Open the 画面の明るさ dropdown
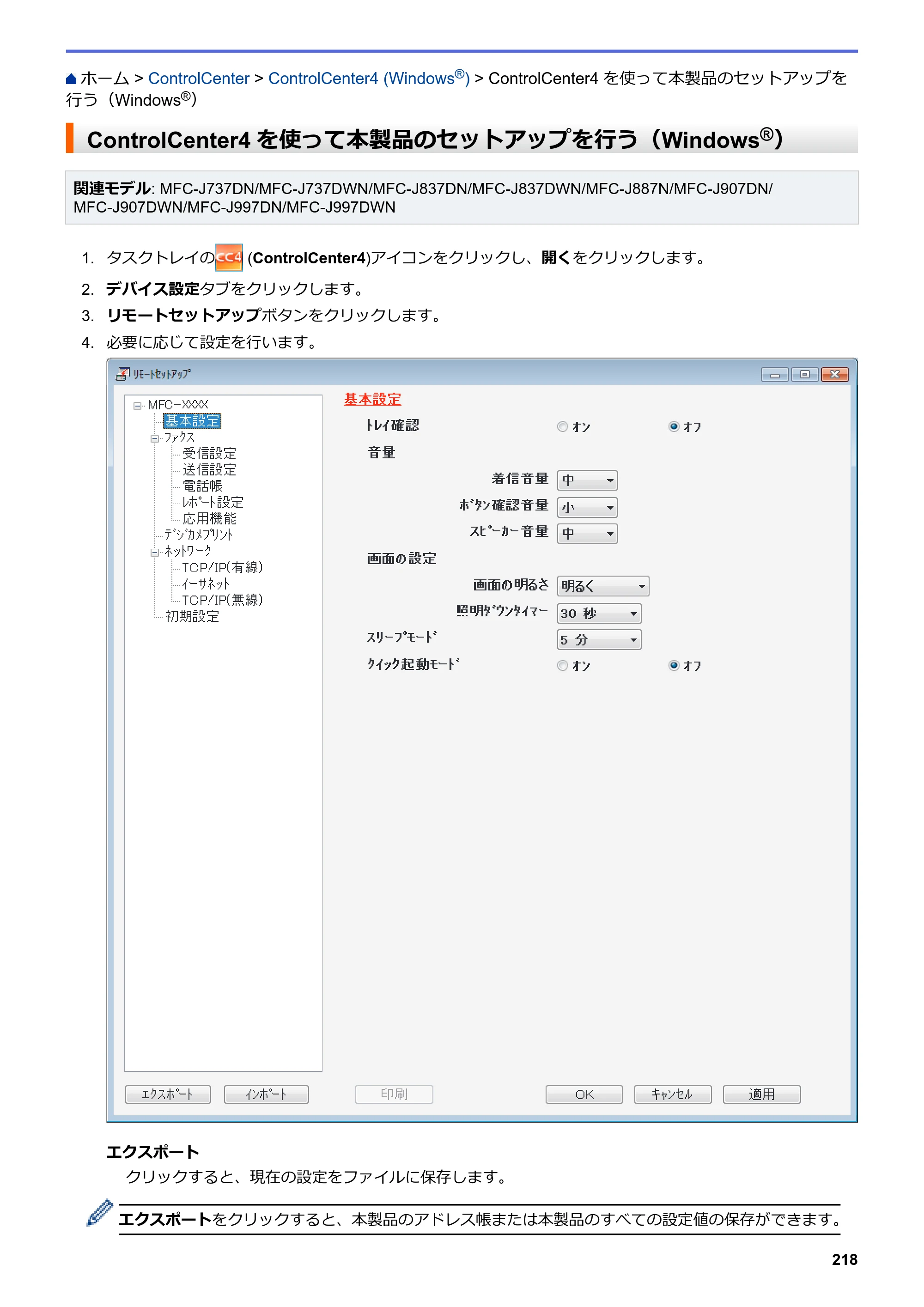 [x=603, y=586]
